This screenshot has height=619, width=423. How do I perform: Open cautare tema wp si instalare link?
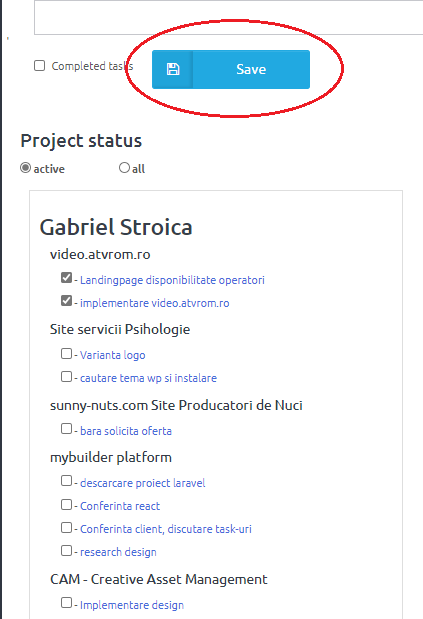148,378
